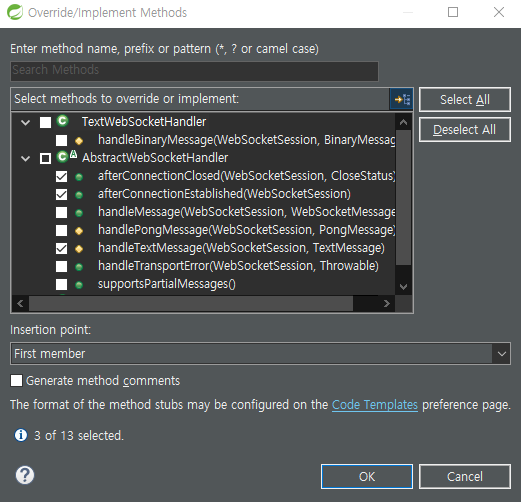The height and width of the screenshot is (502, 521).
Task: Check the handleMessage checkbox
Action: [61, 212]
